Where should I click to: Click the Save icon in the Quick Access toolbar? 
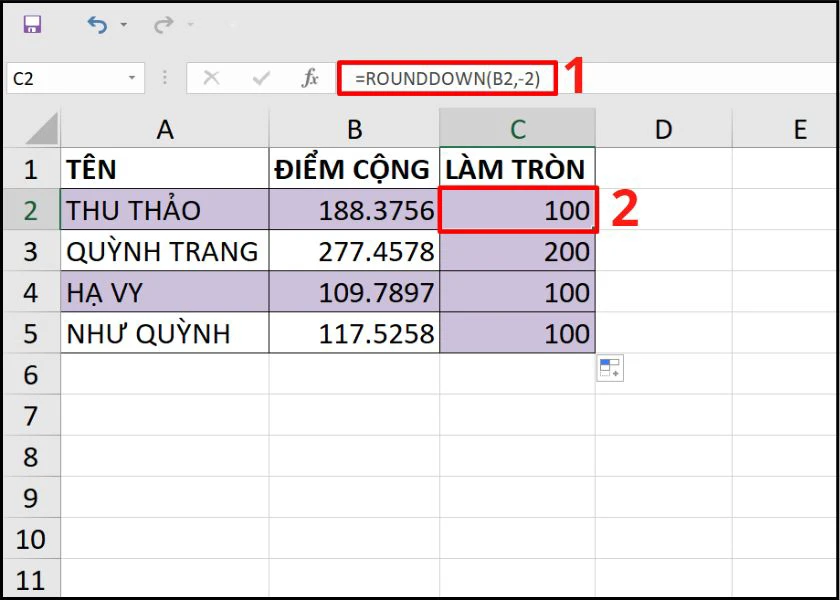point(33,24)
